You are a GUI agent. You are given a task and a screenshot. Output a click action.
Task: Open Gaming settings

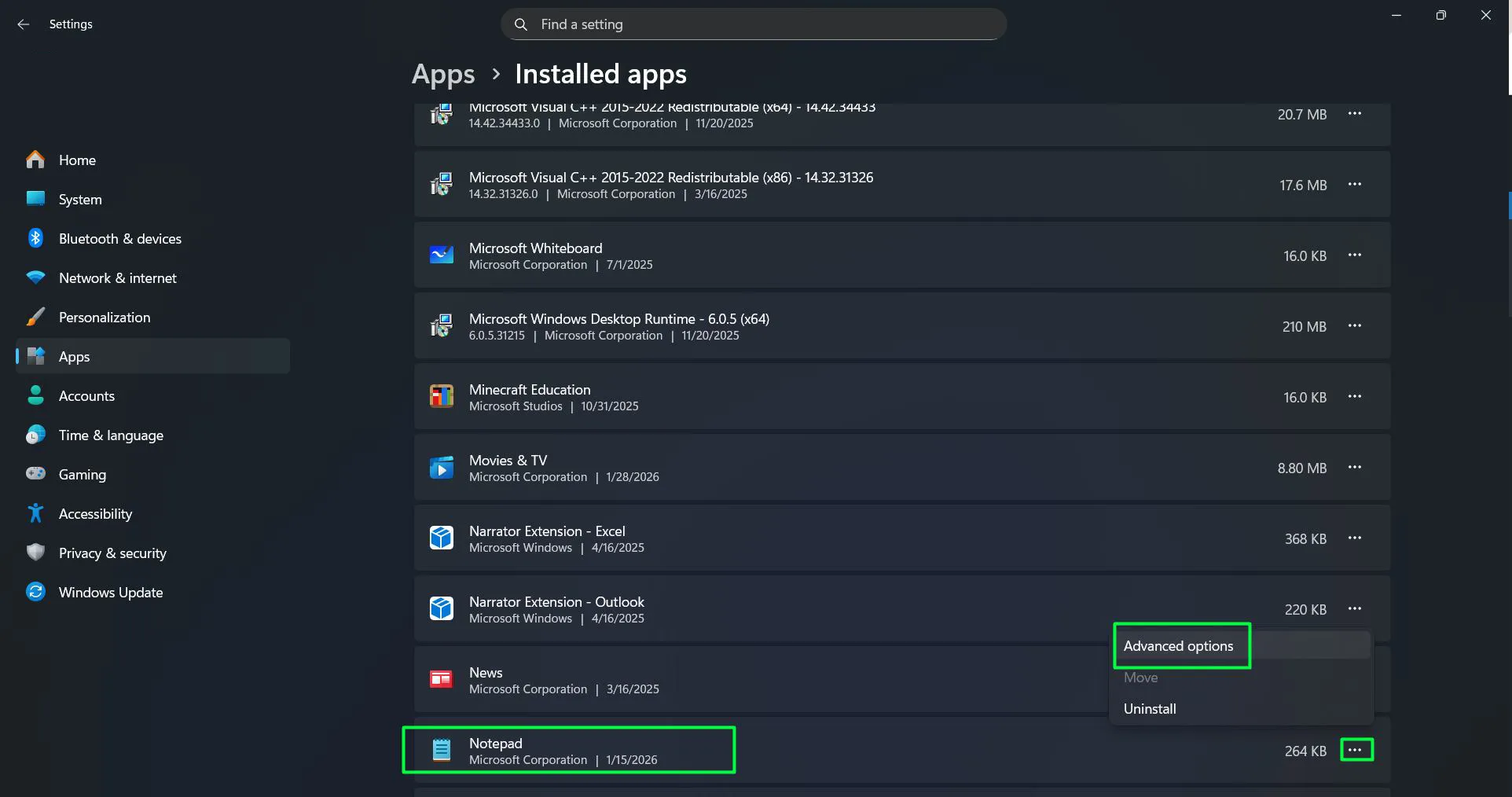[x=82, y=474]
